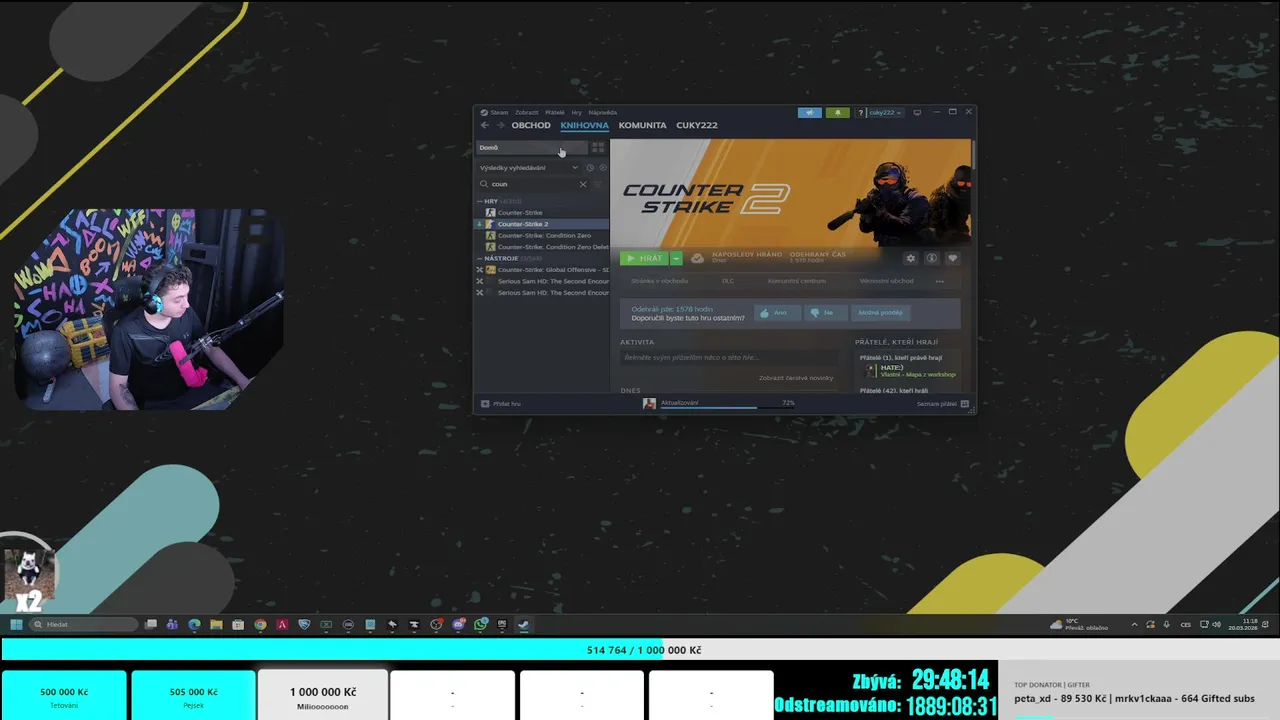Open the Věrnostní obchod link

pyautogui.click(x=886, y=281)
